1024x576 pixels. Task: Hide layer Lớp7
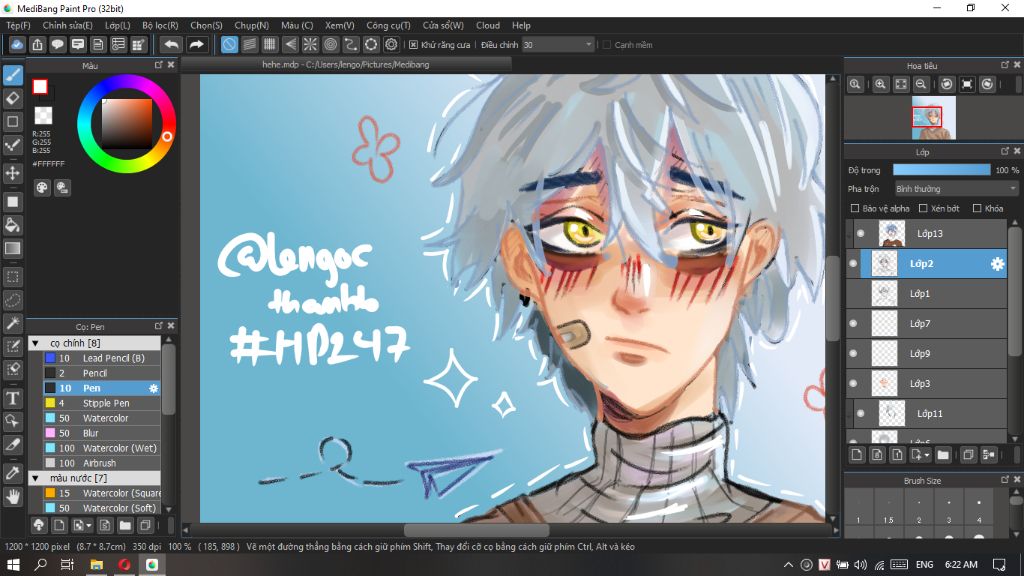[x=853, y=324]
